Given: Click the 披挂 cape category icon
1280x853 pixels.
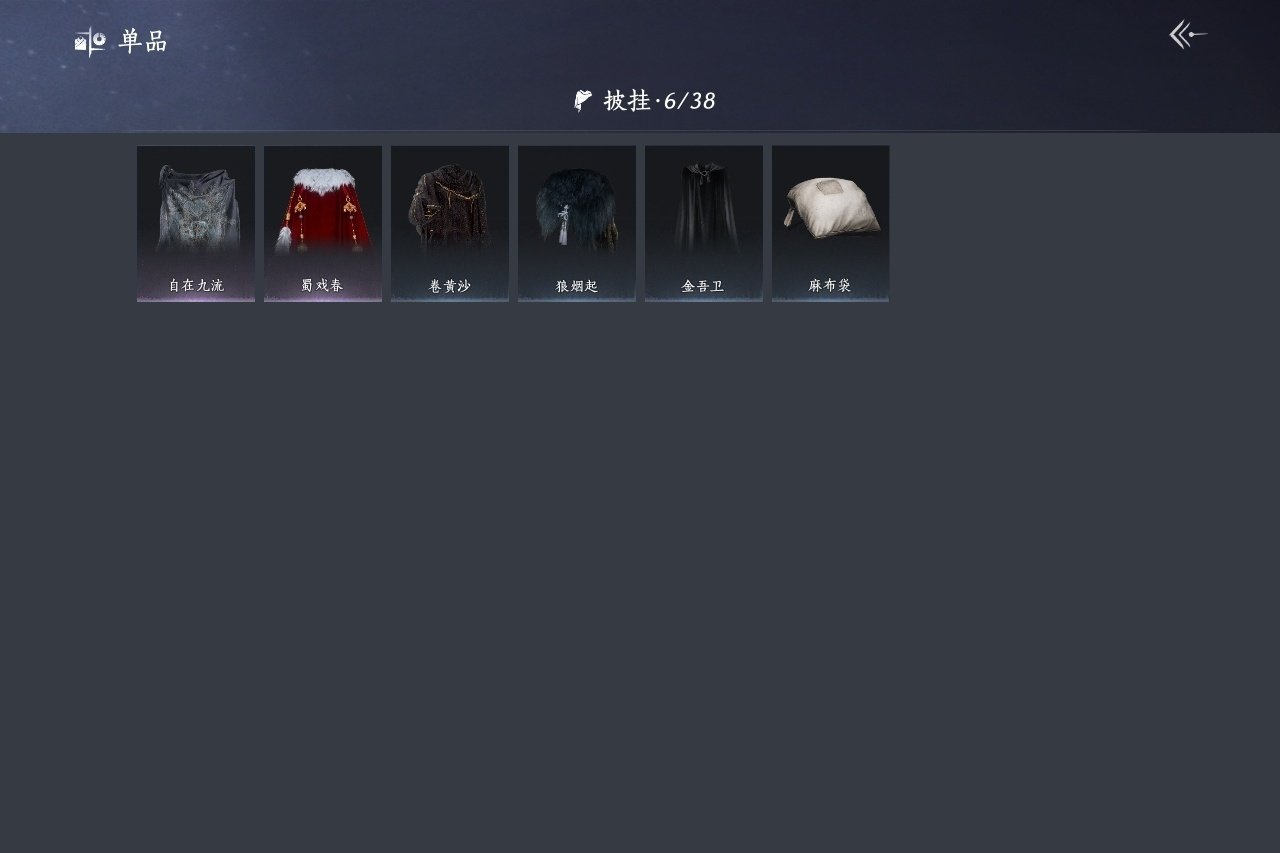Looking at the screenshot, I should pos(583,101).
